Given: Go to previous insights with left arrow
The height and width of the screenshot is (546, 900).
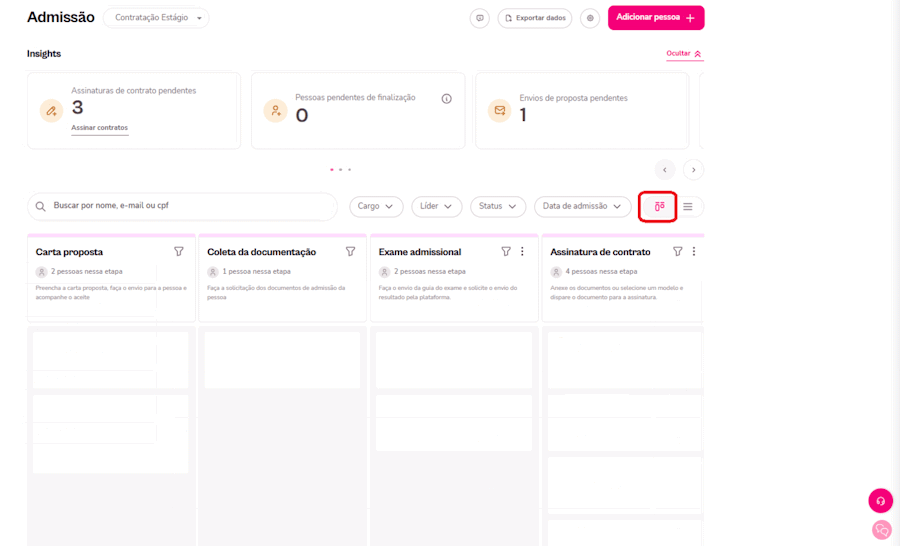Looking at the screenshot, I should (665, 170).
